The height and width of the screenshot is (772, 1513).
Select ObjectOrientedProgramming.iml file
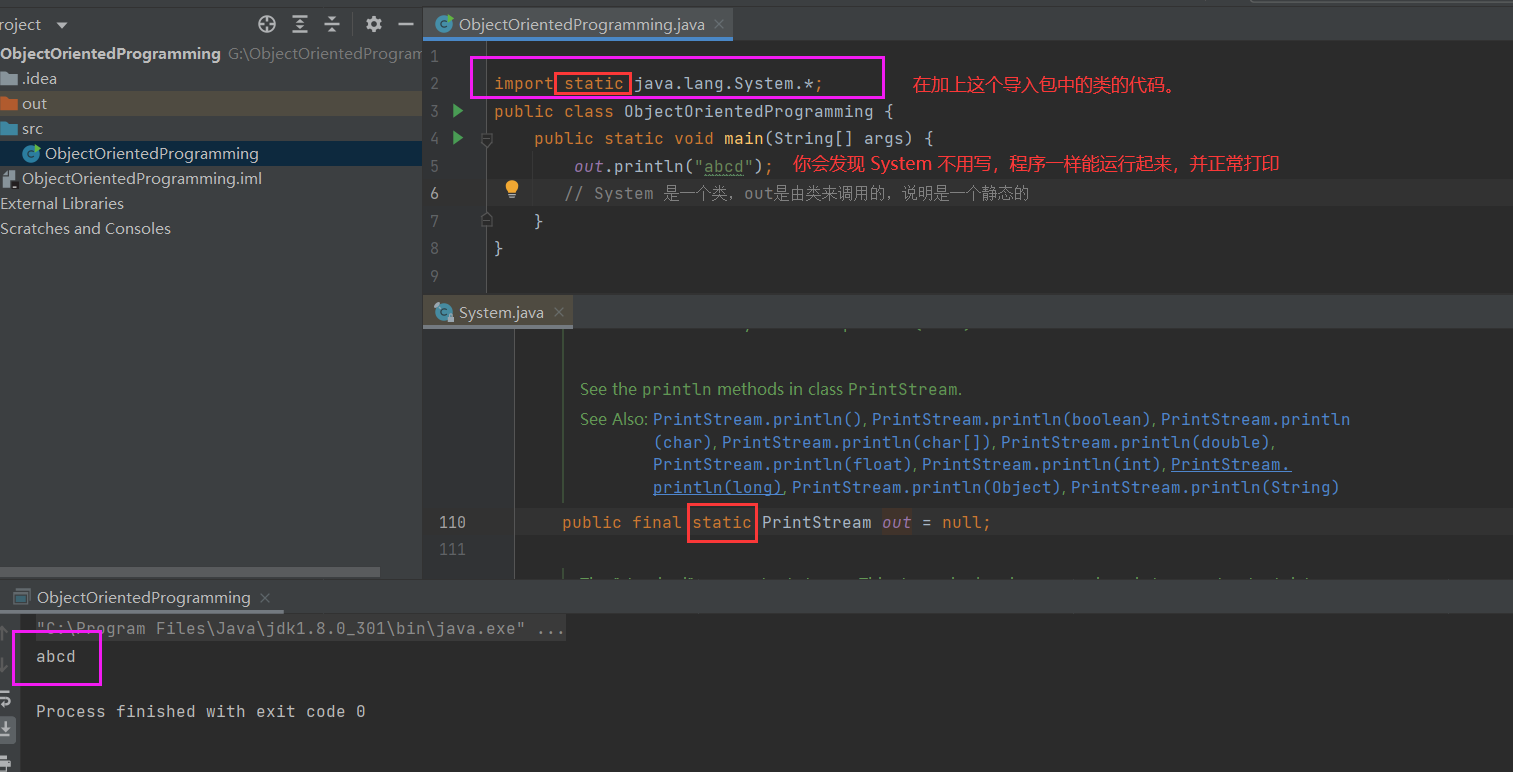point(142,179)
